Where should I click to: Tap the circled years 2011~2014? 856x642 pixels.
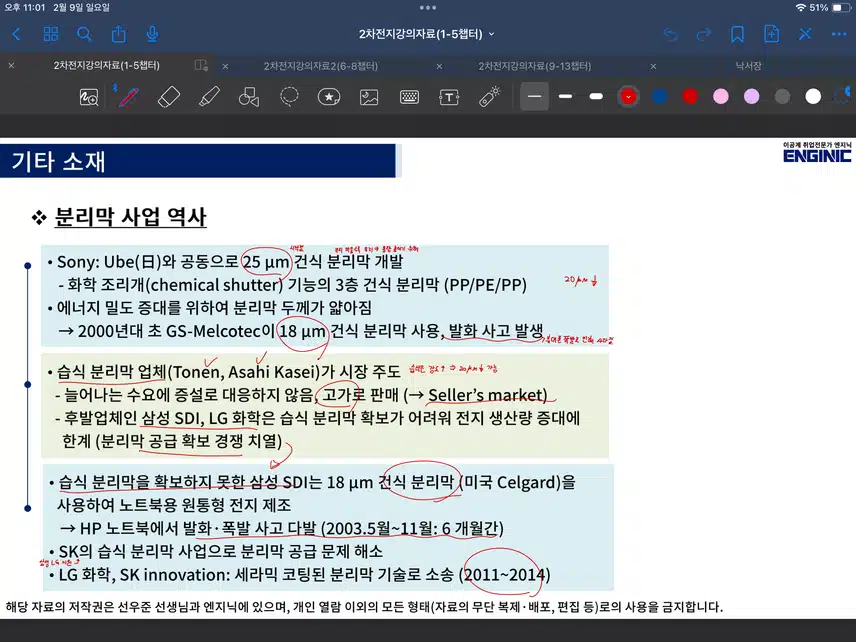[504, 574]
